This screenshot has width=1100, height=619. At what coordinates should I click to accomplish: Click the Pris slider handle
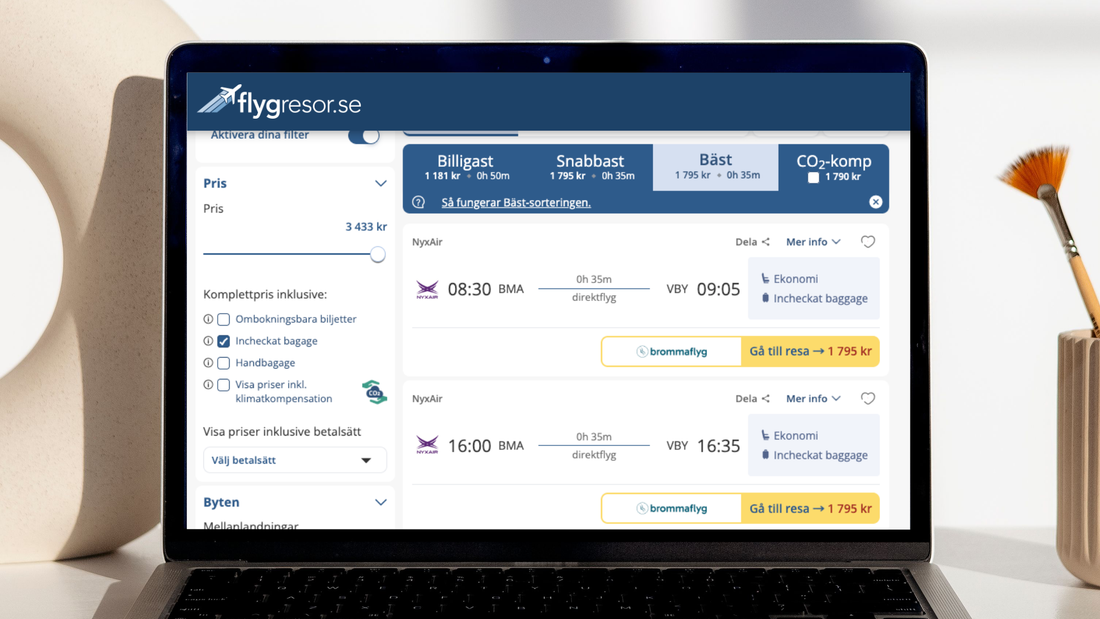coord(377,254)
